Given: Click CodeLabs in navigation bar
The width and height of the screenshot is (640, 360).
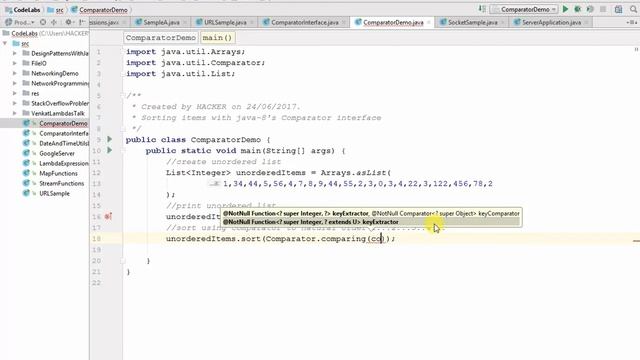Looking at the screenshot, I should pyautogui.click(x=23, y=9).
